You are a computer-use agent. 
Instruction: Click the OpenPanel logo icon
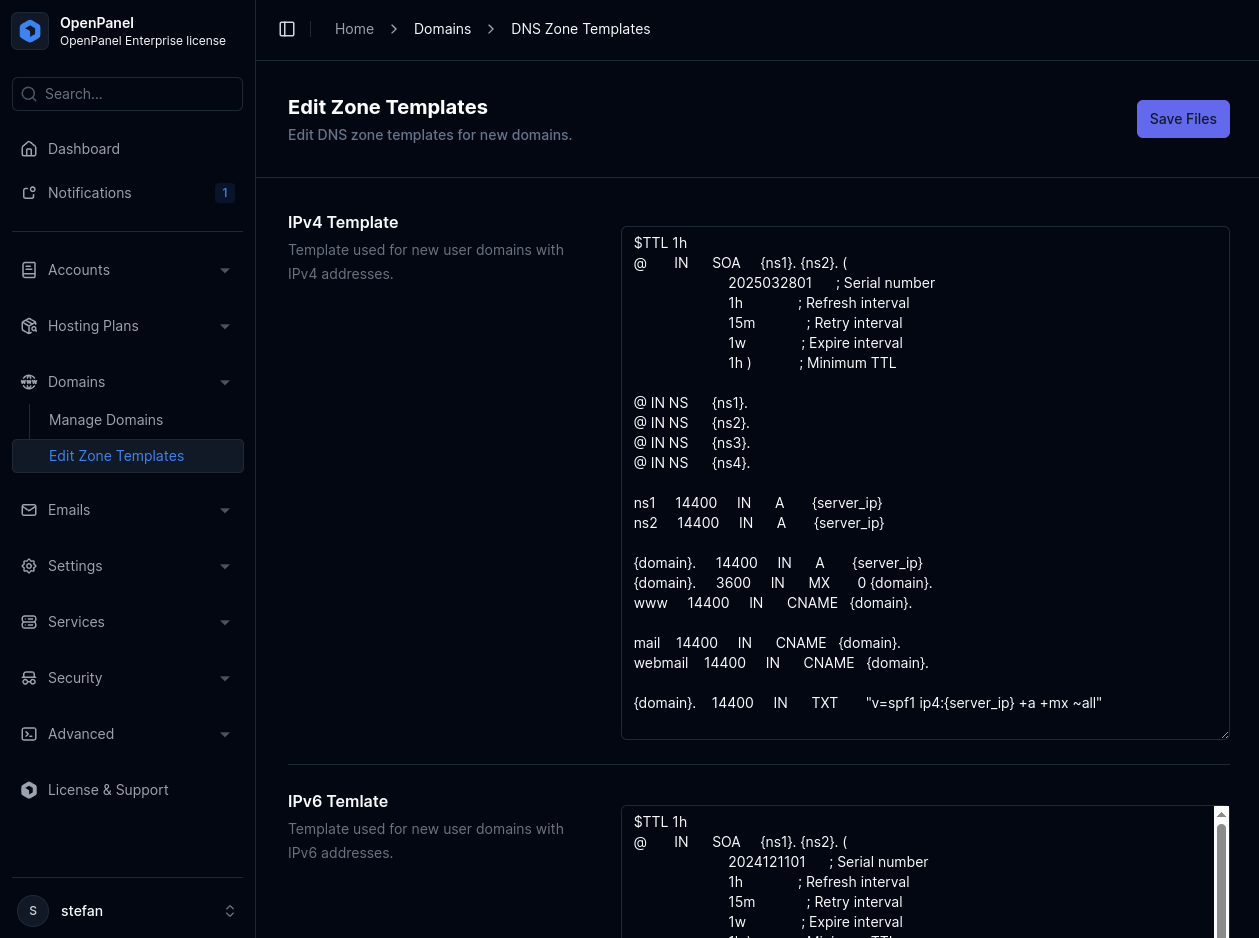click(x=30, y=31)
